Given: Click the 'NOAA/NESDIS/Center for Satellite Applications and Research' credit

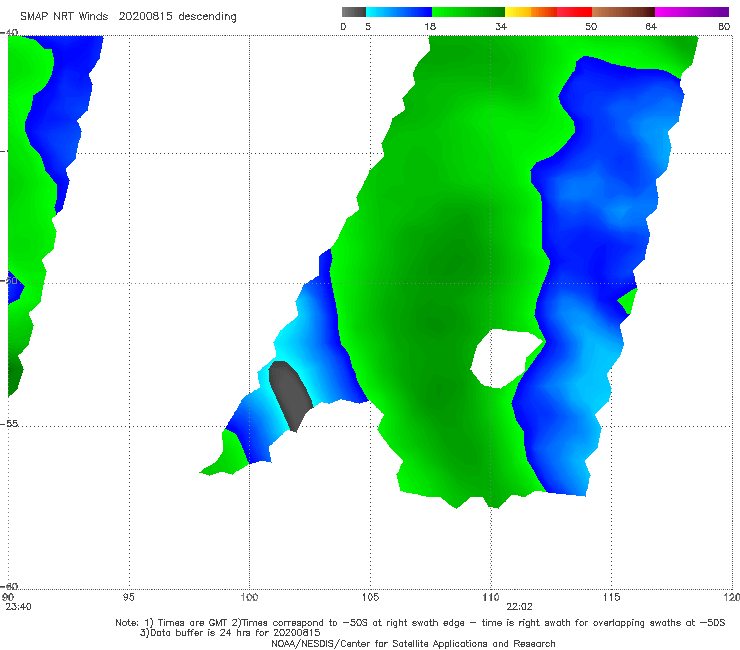Looking at the screenshot, I should (x=413, y=643).
